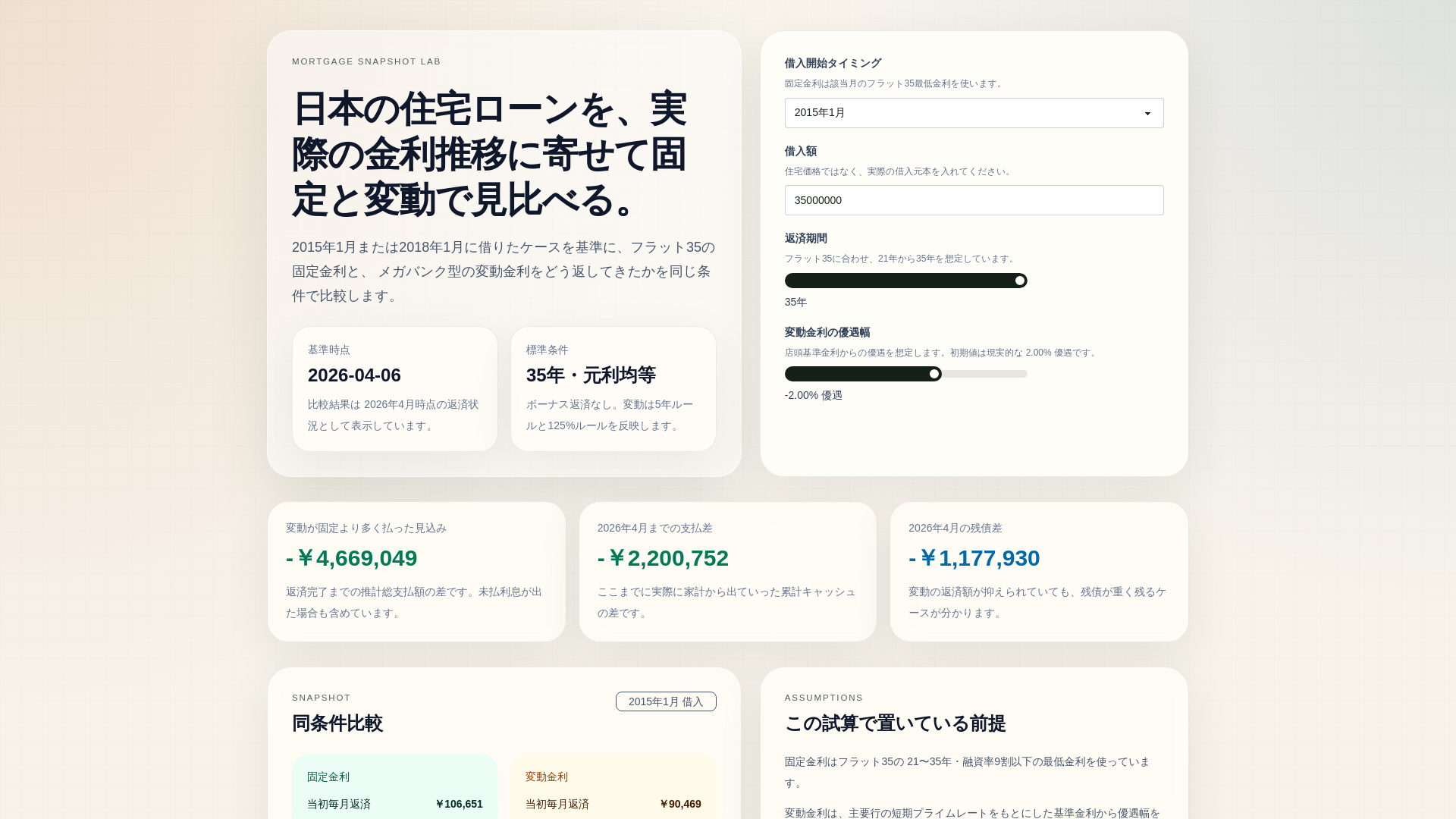1456x819 pixels.
Task: Click the SNAPSHOT section label
Action: tap(322, 698)
